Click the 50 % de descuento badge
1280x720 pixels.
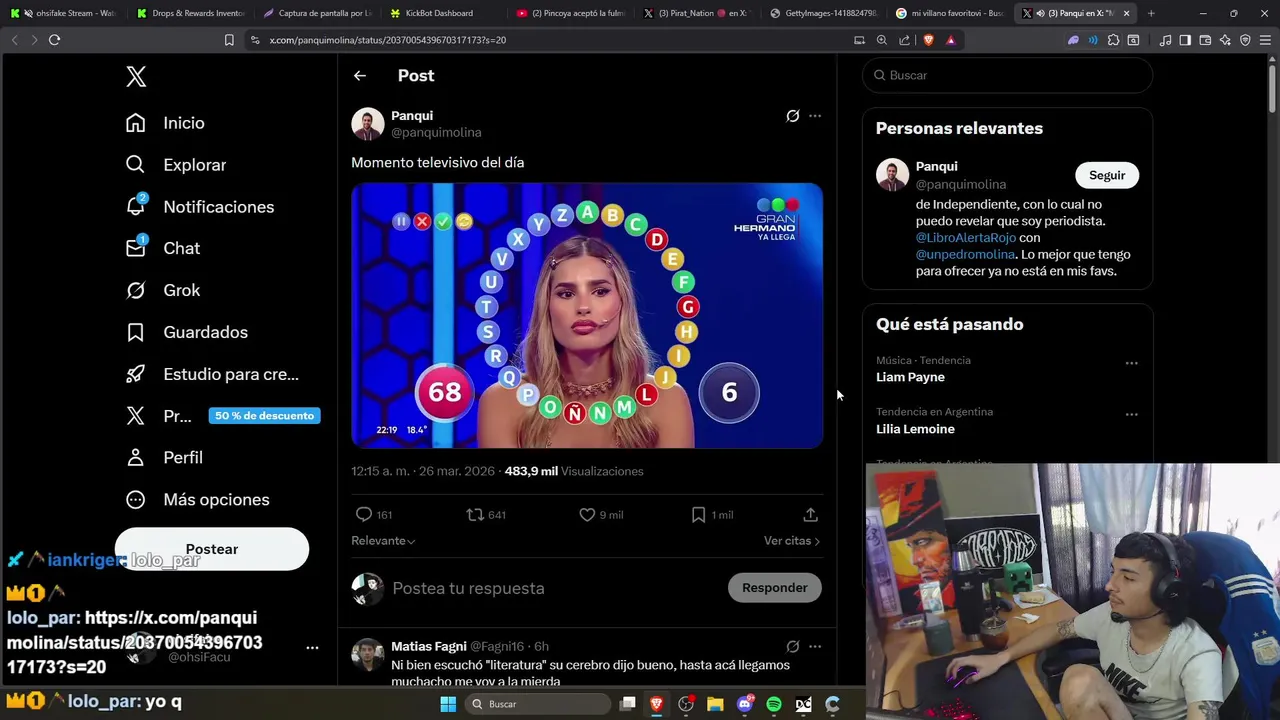(264, 416)
